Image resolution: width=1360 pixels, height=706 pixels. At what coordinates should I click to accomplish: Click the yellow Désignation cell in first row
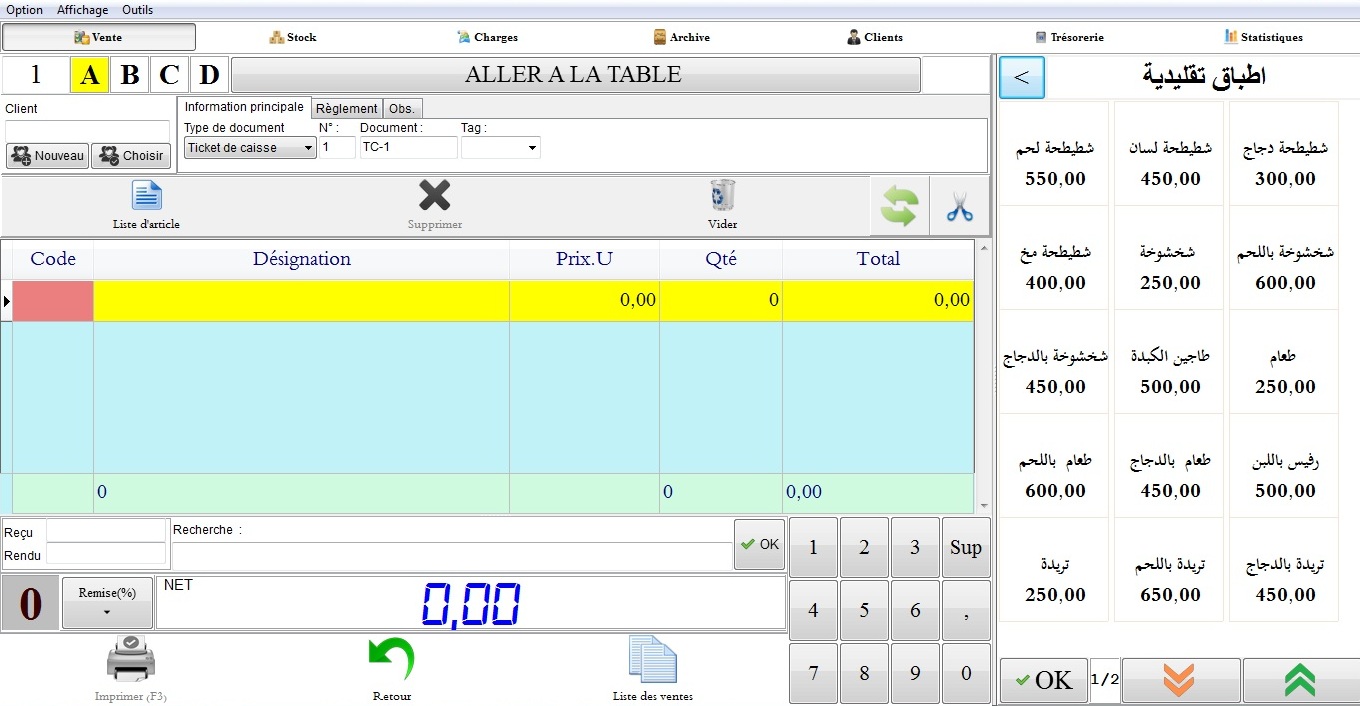(x=301, y=300)
